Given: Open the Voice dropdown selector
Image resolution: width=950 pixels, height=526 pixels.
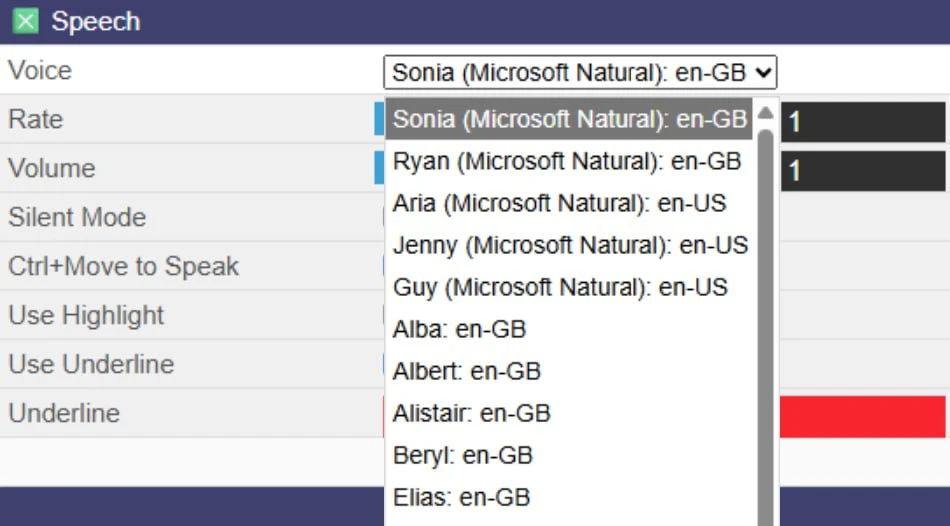Looking at the screenshot, I should click(580, 73).
